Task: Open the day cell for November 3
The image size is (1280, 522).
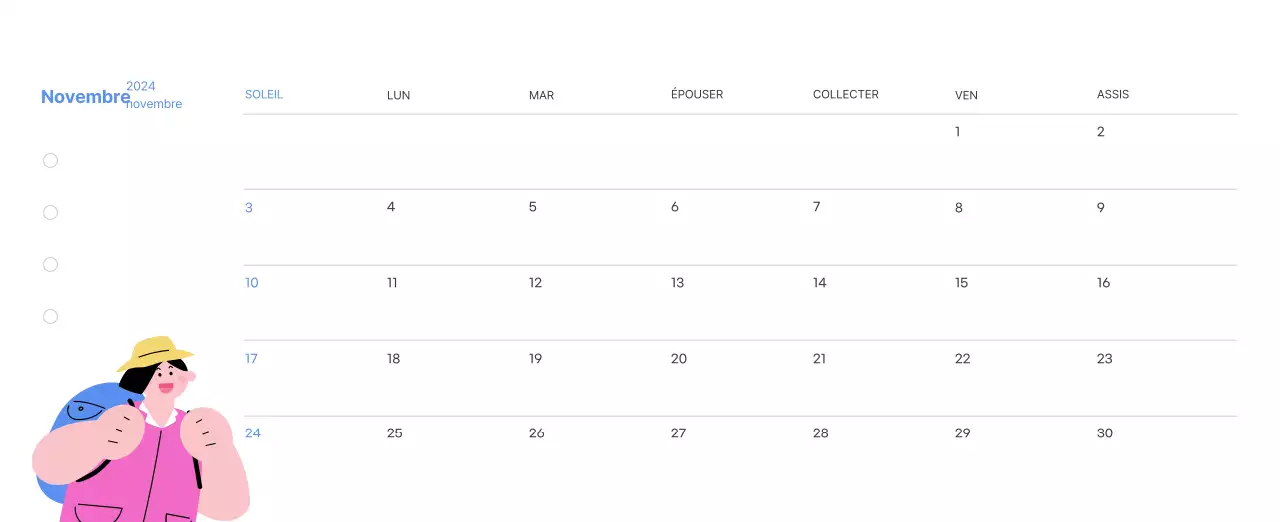Action: (249, 208)
